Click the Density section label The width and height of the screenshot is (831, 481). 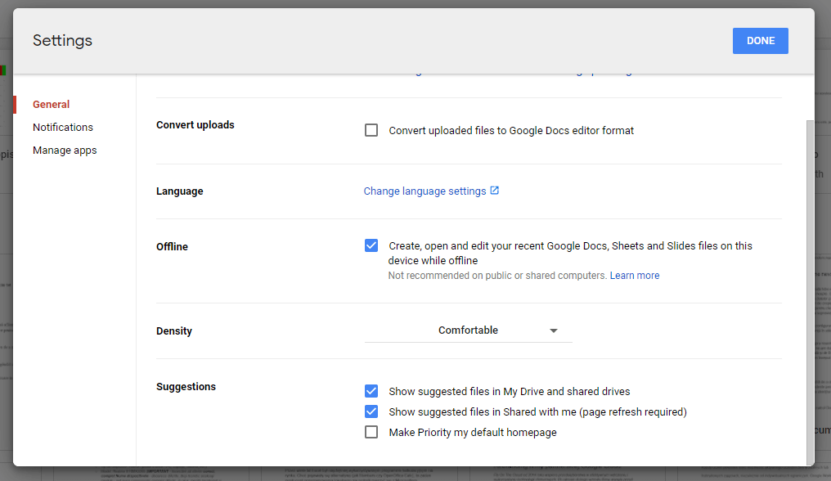[174, 331]
